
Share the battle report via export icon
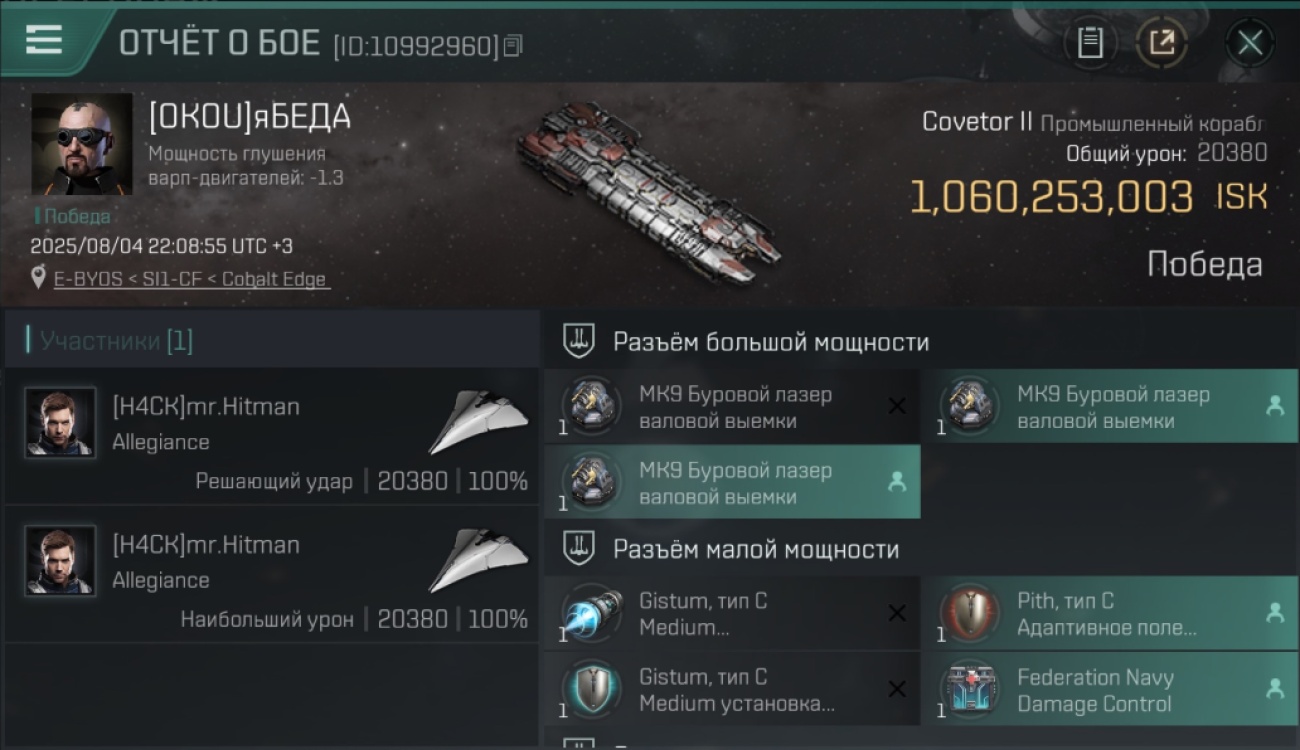pyautogui.click(x=1162, y=43)
